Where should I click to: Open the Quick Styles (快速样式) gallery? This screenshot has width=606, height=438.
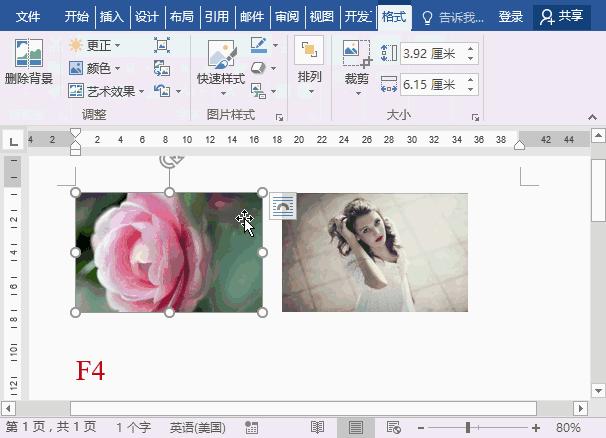221,67
